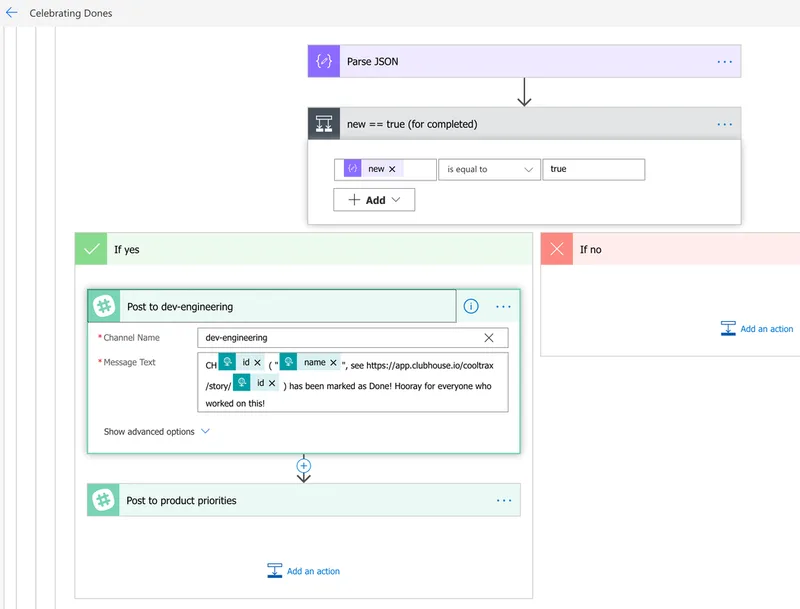Click the message text 'worked on this!'
The height and width of the screenshot is (609, 800).
[235, 403]
